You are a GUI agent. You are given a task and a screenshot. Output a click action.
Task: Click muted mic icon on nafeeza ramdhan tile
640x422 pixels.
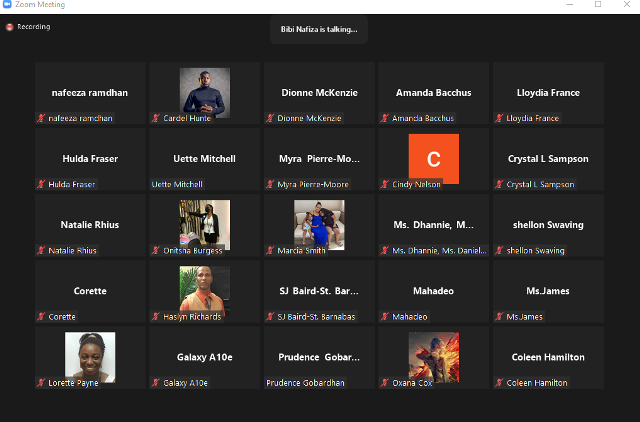point(42,118)
